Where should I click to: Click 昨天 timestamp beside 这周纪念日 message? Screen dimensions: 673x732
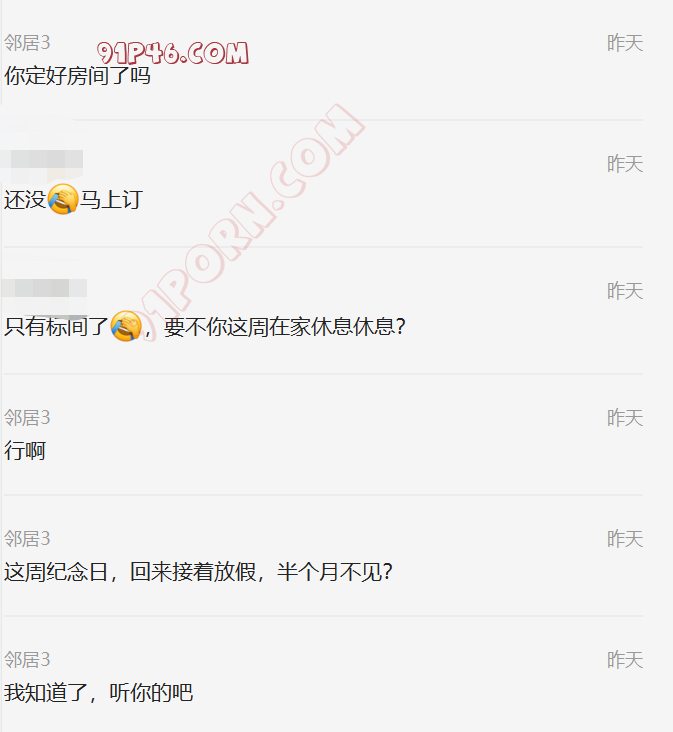[x=625, y=539]
